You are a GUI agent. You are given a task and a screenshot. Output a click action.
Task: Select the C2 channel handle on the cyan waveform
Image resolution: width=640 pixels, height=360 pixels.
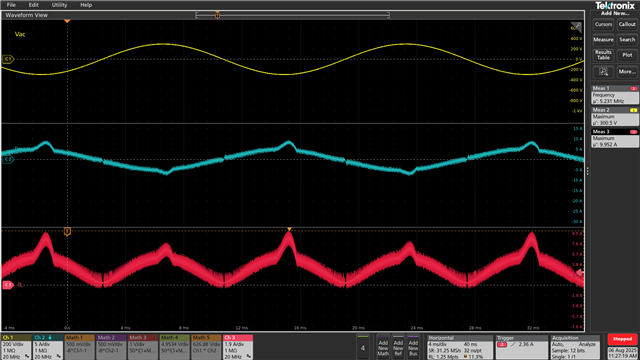(x=8, y=159)
